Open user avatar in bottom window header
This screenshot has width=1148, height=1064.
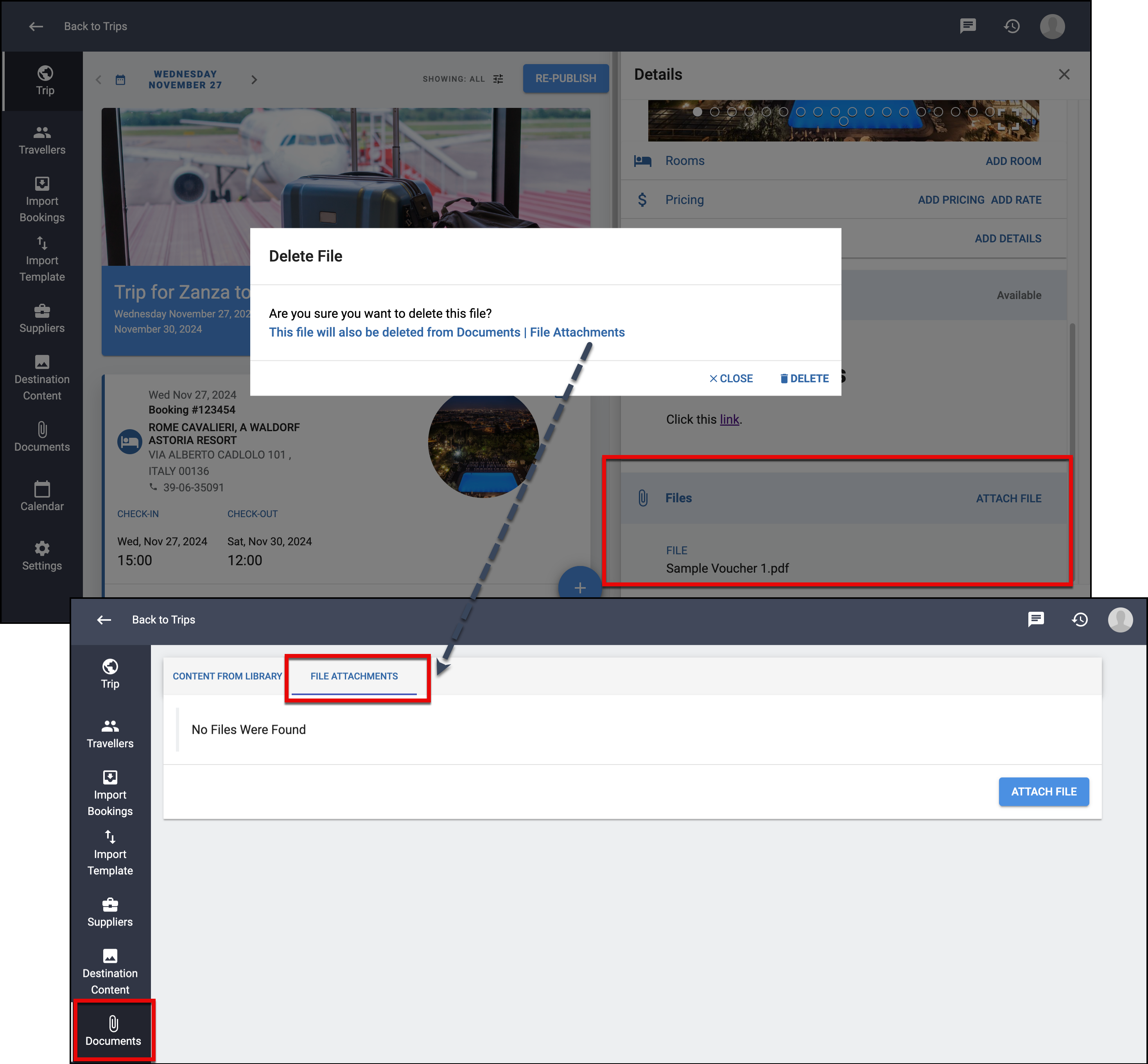1120,620
